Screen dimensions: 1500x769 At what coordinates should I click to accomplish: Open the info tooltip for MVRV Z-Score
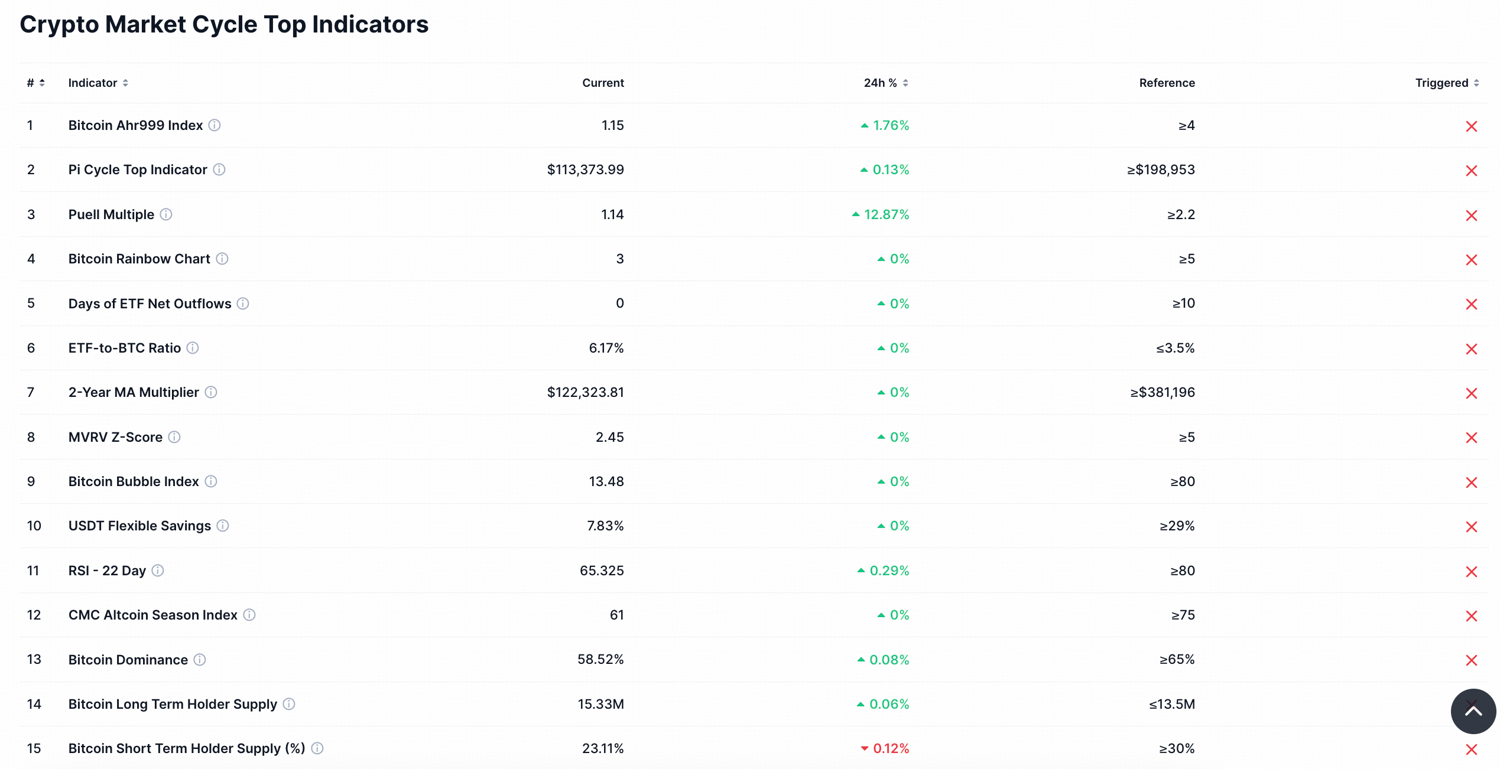point(175,437)
